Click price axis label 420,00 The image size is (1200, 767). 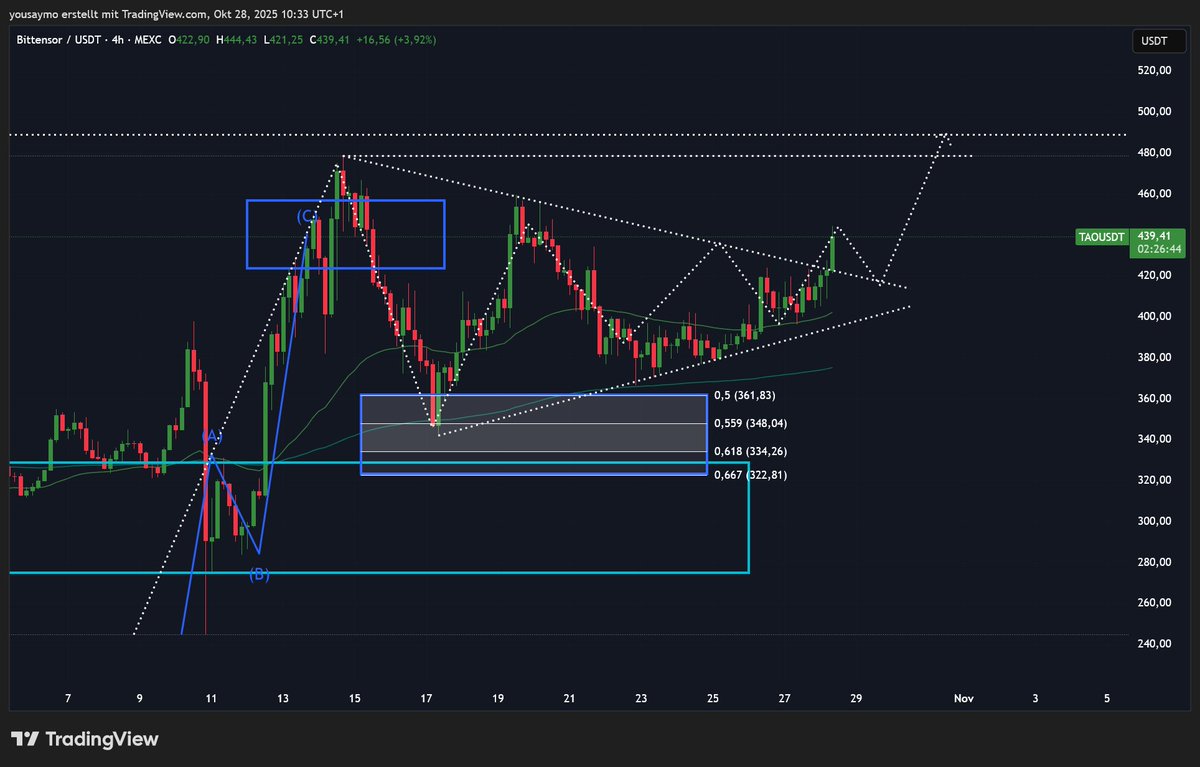pos(1153,275)
